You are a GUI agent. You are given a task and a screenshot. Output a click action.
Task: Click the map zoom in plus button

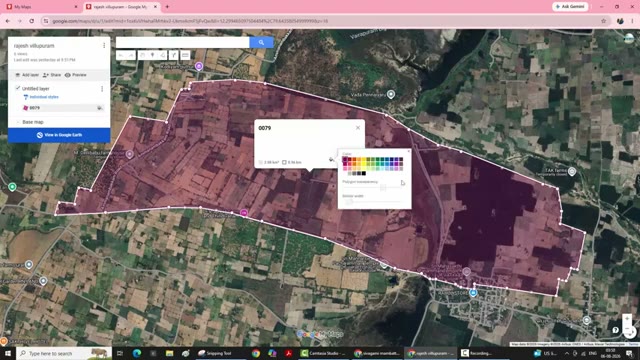click(627, 318)
